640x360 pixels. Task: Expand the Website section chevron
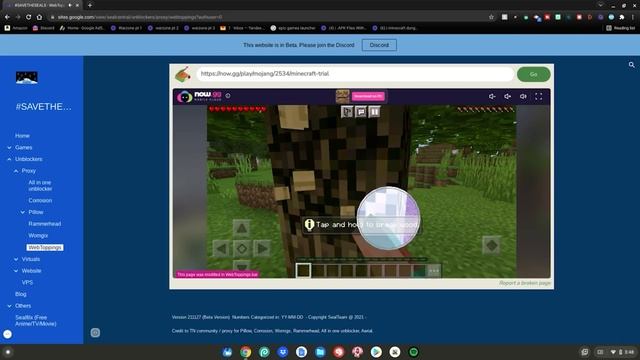click(x=16, y=271)
